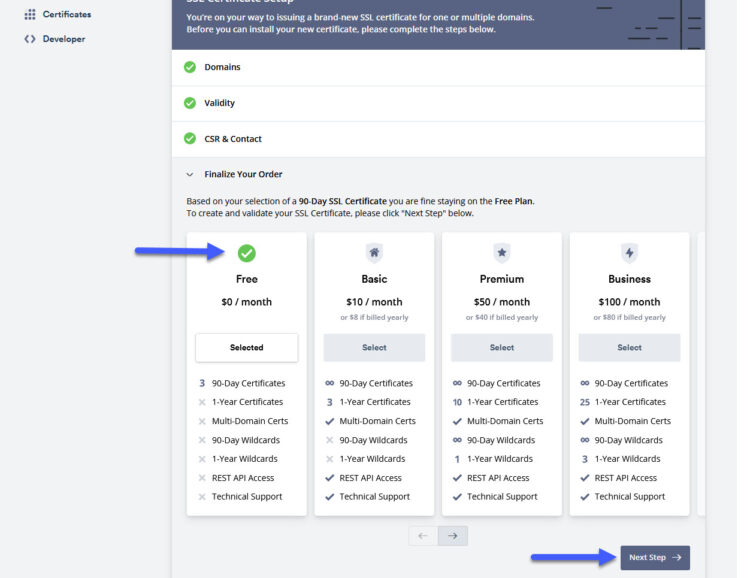Click Free plan's 90-Day Certificates row

tap(242, 383)
